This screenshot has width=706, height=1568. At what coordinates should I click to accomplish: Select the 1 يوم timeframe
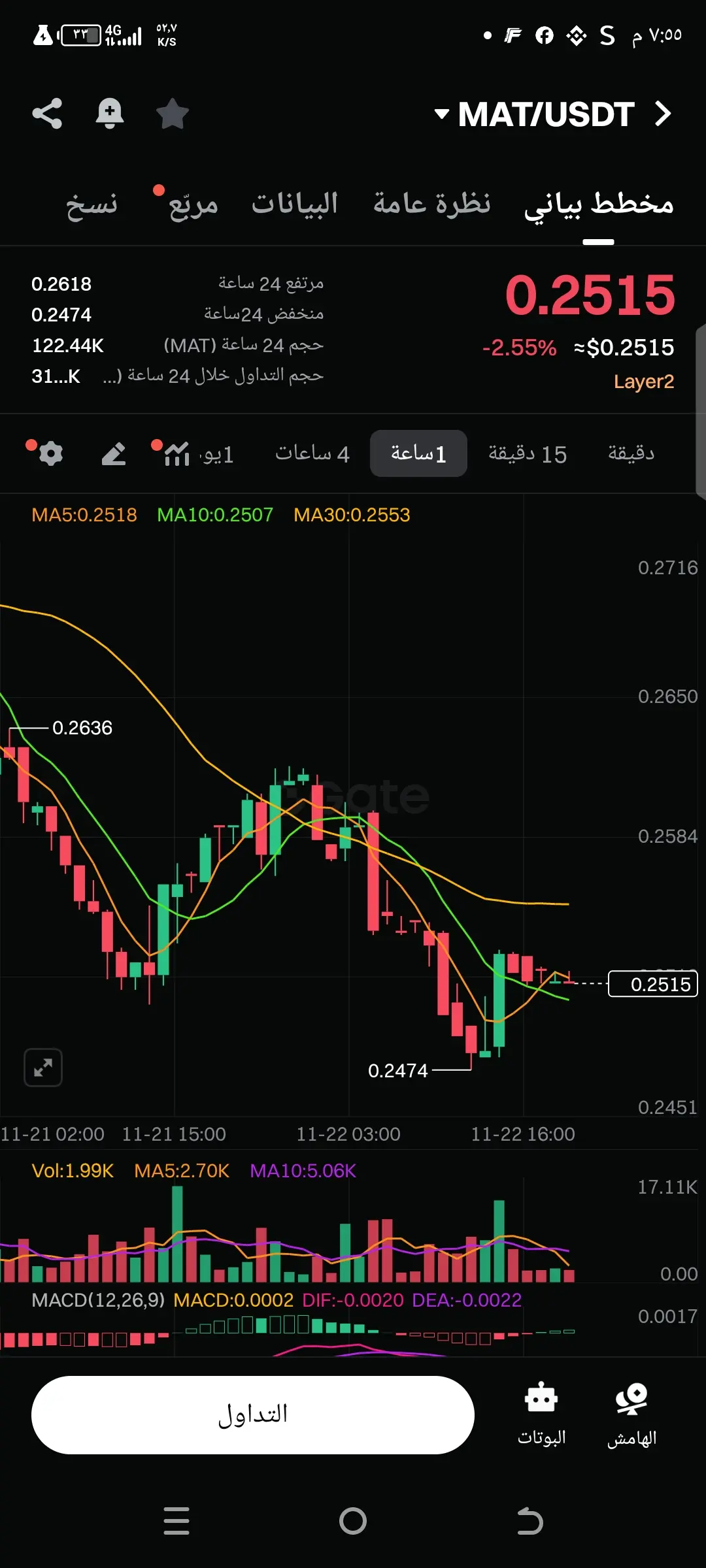point(217,453)
